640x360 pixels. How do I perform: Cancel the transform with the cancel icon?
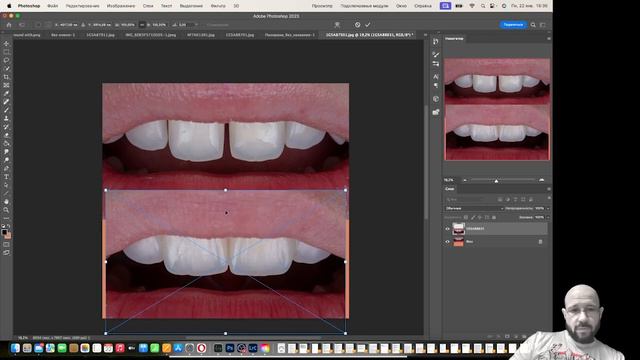(358, 25)
